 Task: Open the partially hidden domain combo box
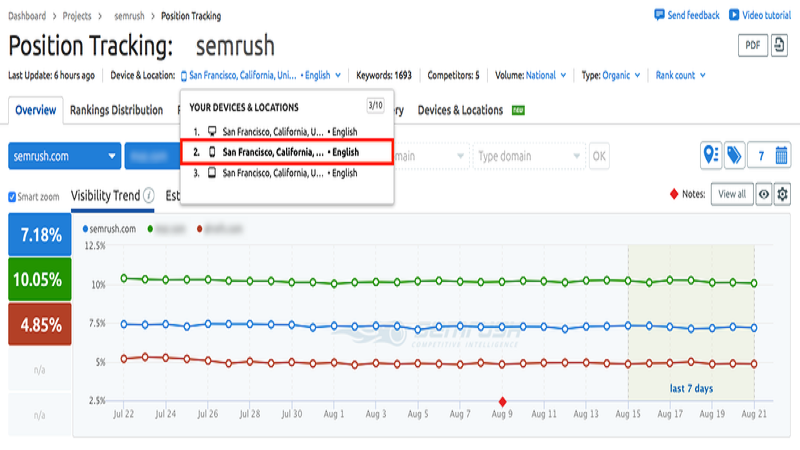[430, 156]
